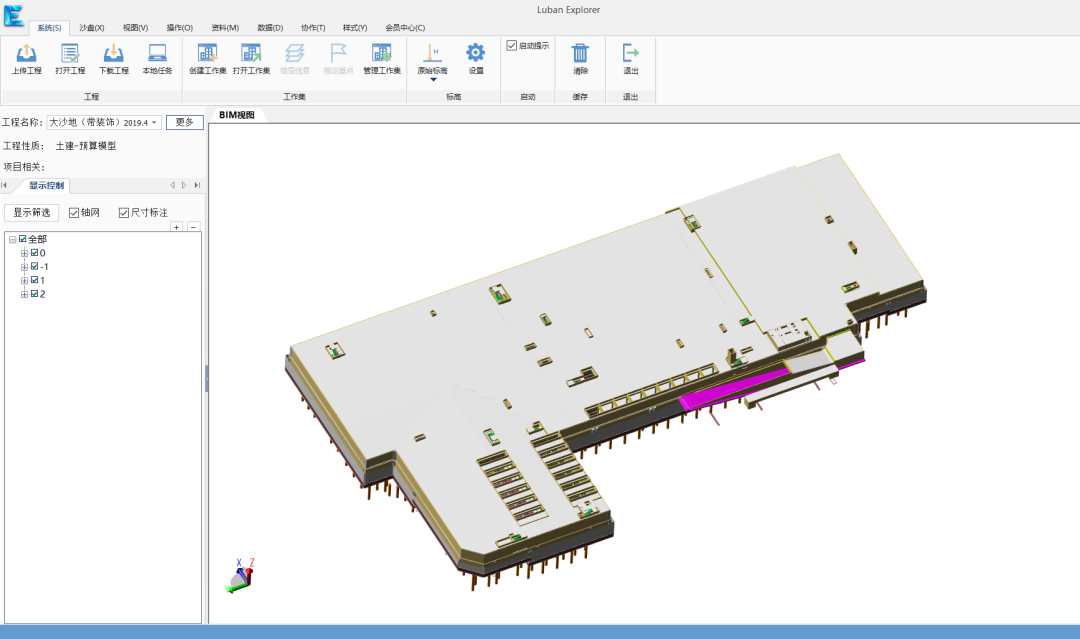Click the 创建工作集 create workset icon
The height and width of the screenshot is (639, 1080).
coord(207,53)
